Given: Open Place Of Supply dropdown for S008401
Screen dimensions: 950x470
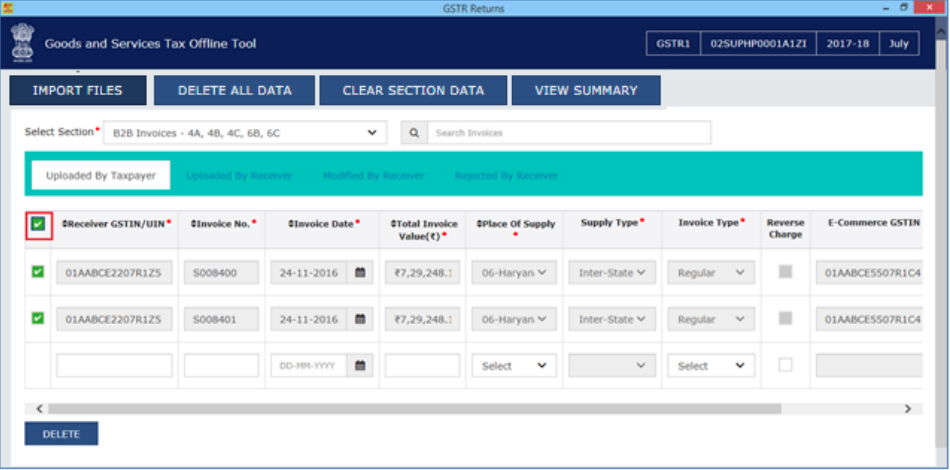Looking at the screenshot, I should click(x=514, y=319).
